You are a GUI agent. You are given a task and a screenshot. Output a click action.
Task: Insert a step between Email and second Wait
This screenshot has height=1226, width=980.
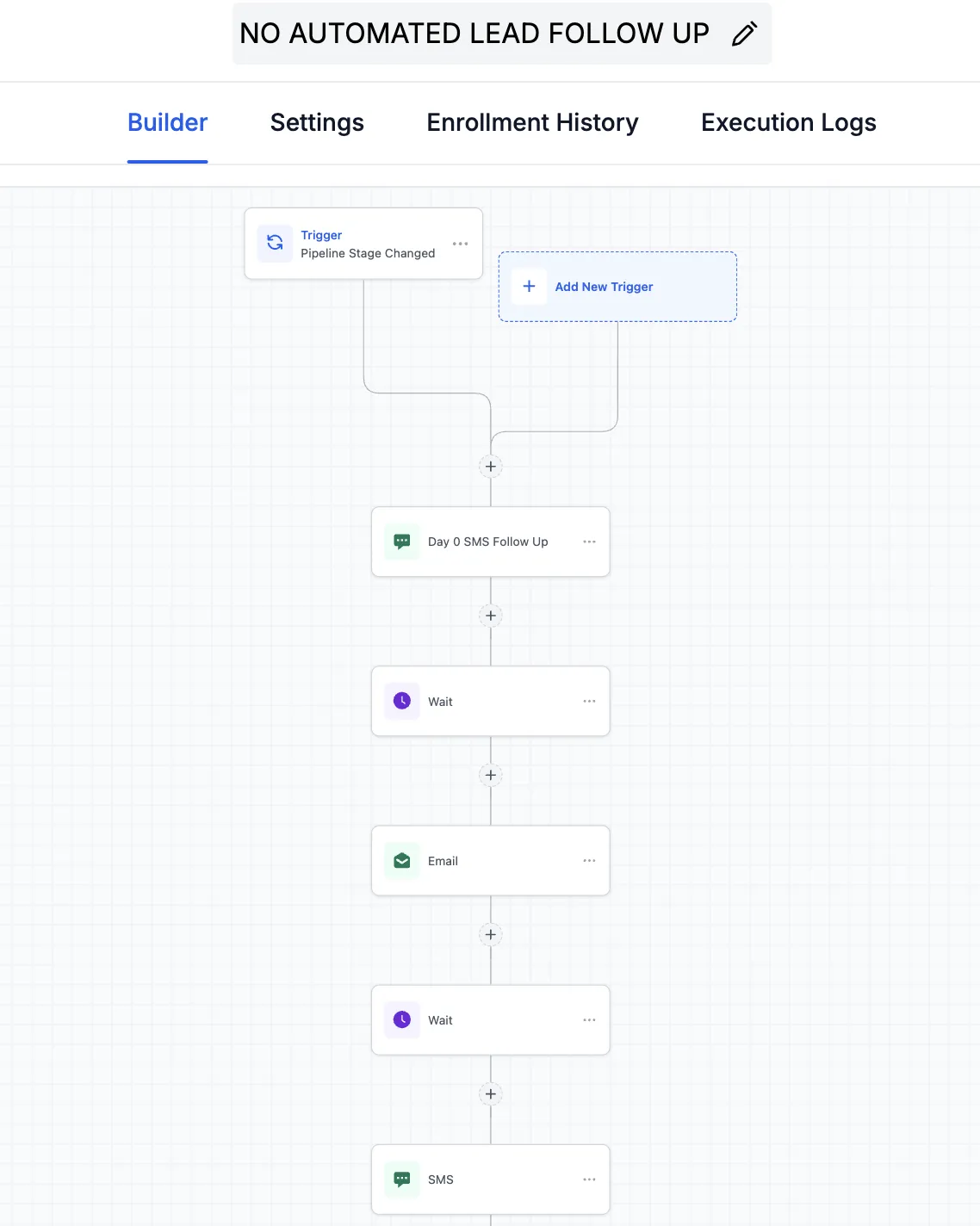(491, 934)
